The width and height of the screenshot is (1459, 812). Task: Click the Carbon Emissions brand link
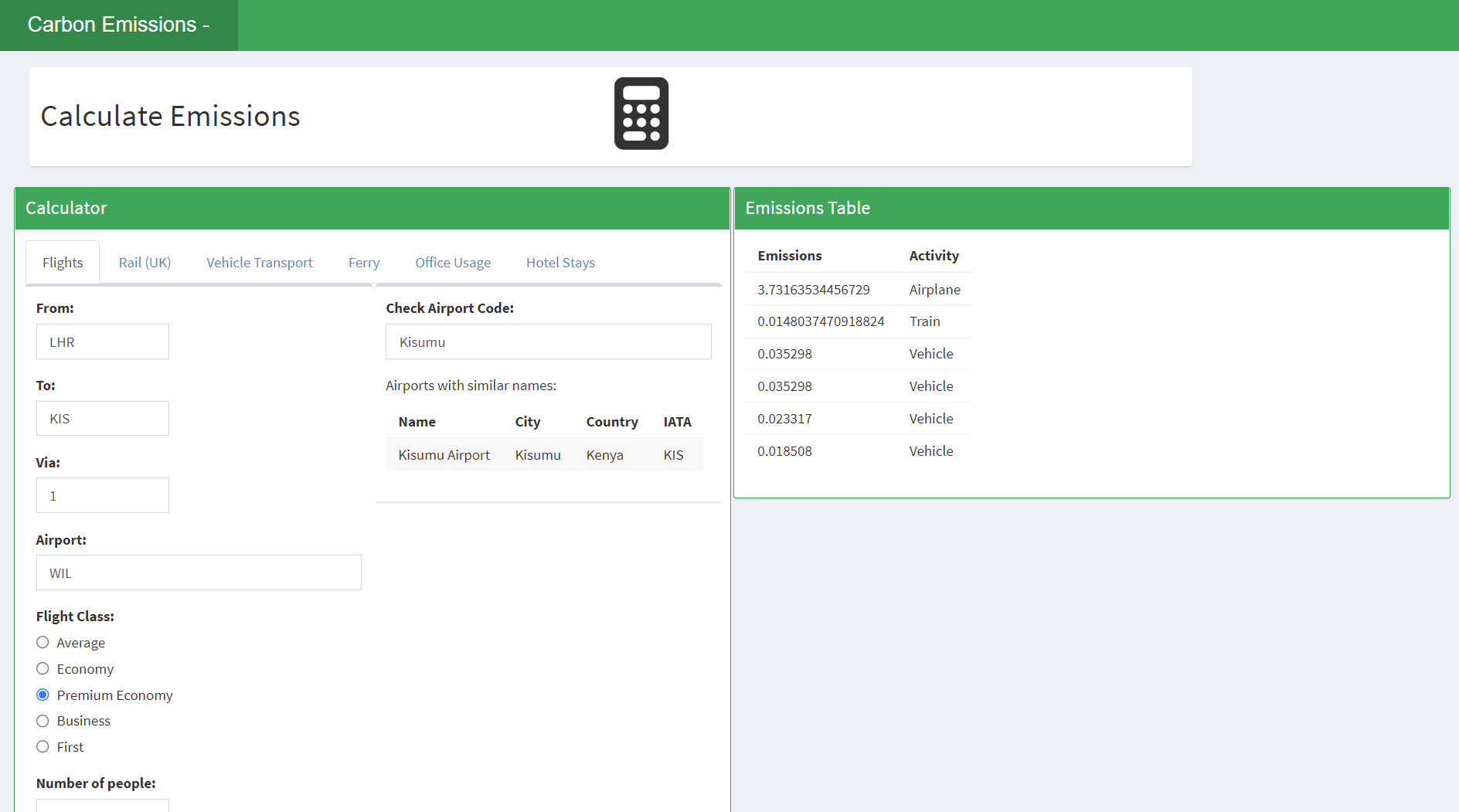coord(118,25)
